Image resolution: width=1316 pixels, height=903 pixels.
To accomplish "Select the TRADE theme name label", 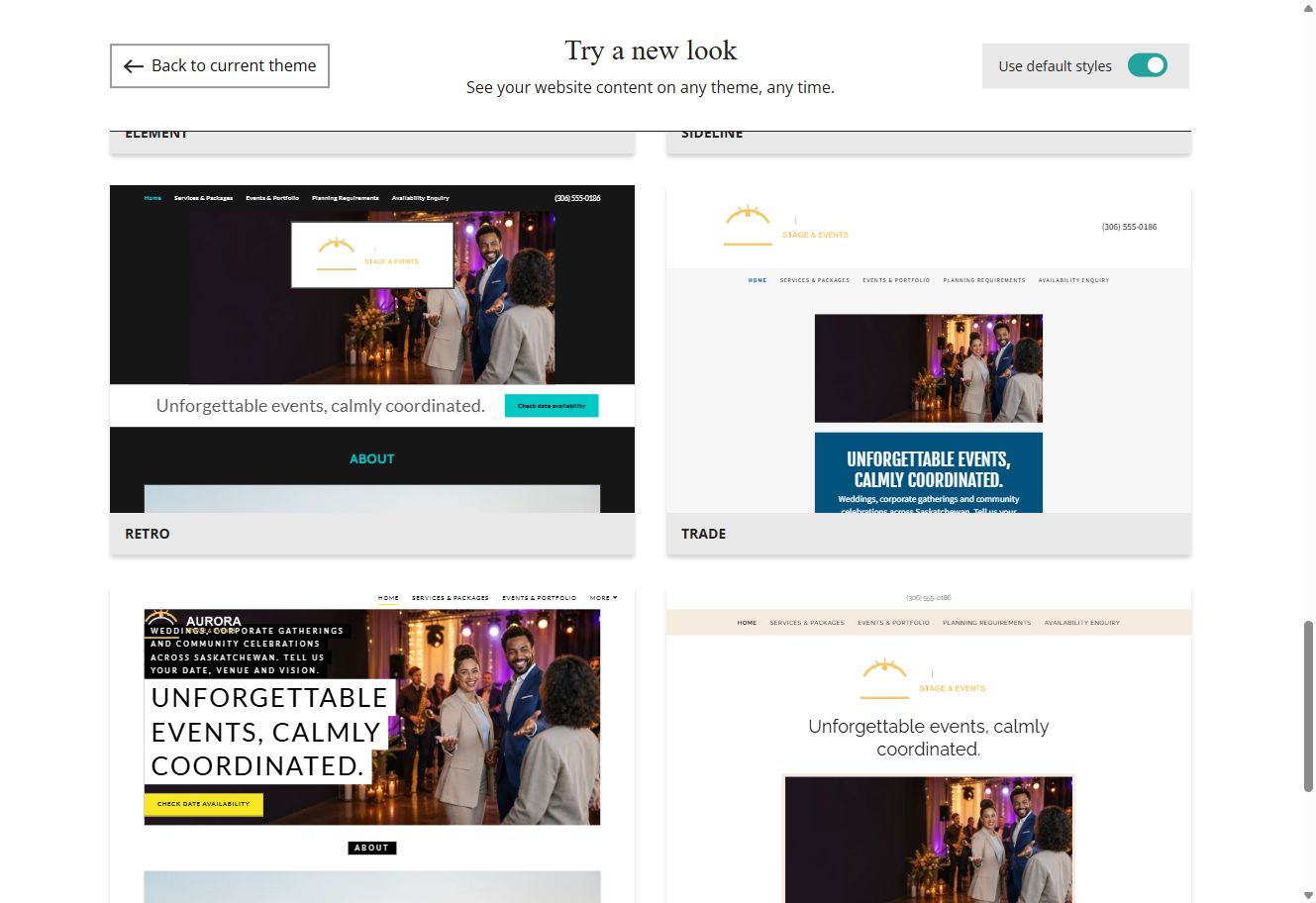I will [x=703, y=534].
